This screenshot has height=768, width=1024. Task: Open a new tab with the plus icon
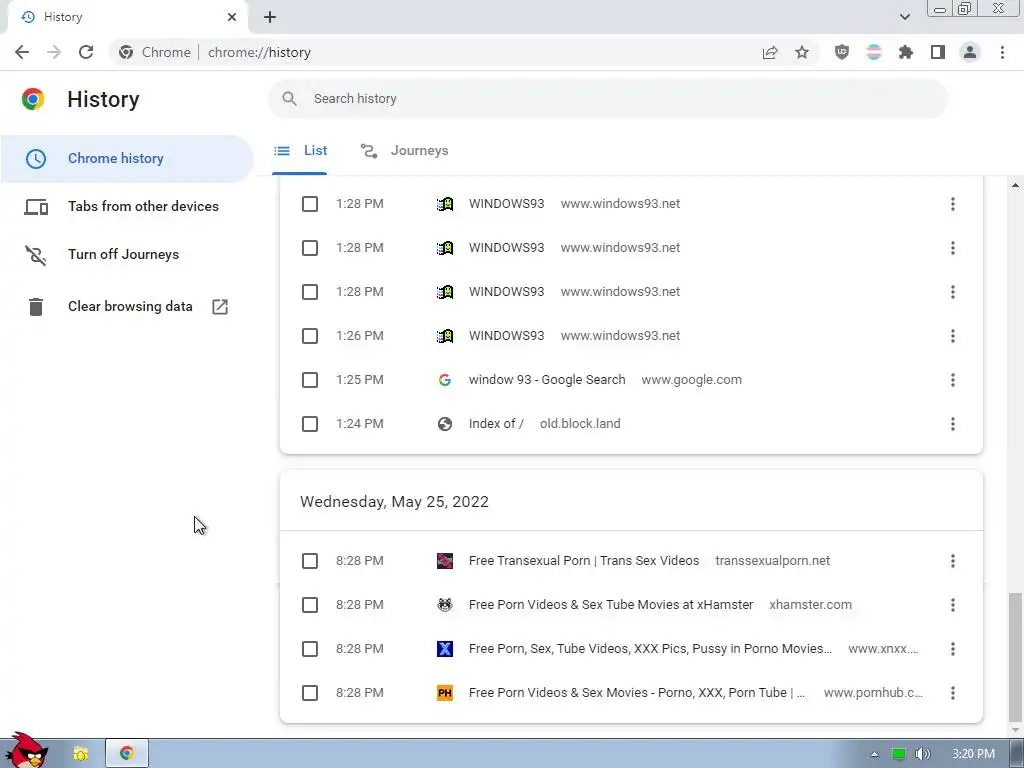click(270, 17)
